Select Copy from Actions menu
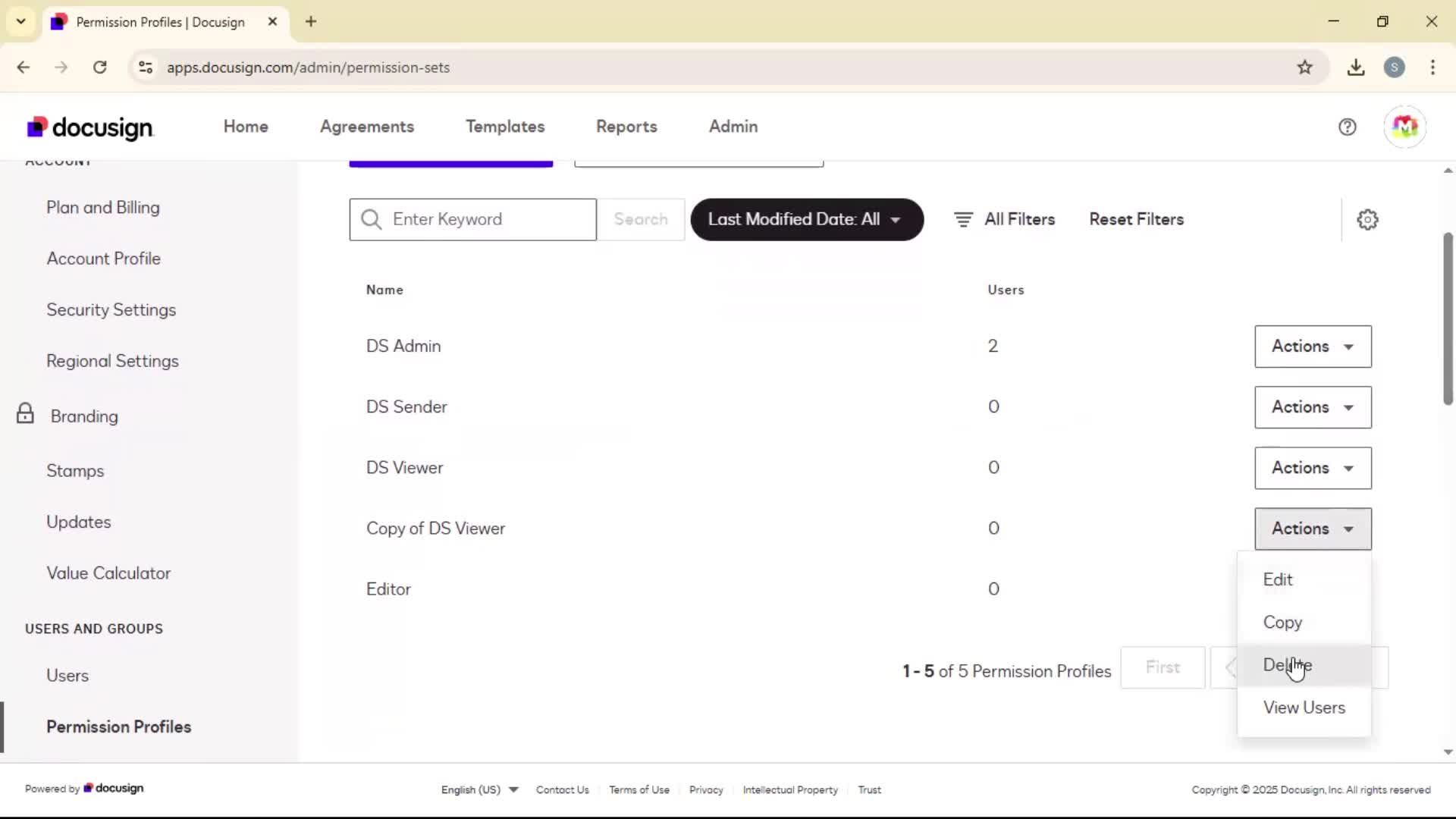The height and width of the screenshot is (819, 1456). [1304, 622]
